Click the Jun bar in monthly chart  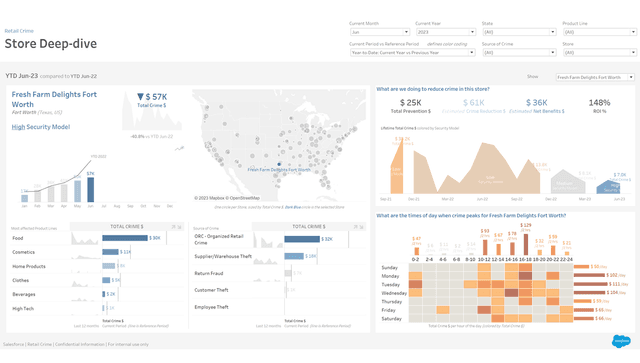pyautogui.click(x=91, y=189)
